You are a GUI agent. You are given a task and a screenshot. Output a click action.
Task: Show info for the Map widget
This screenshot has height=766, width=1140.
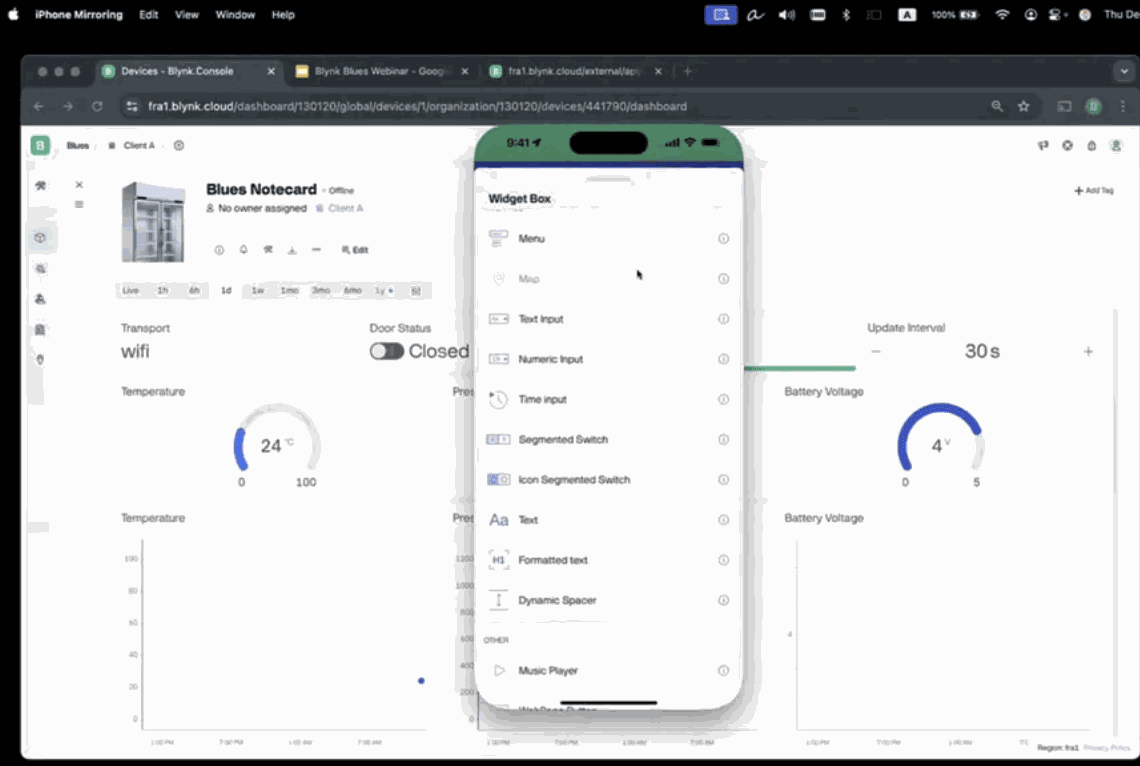[723, 278]
